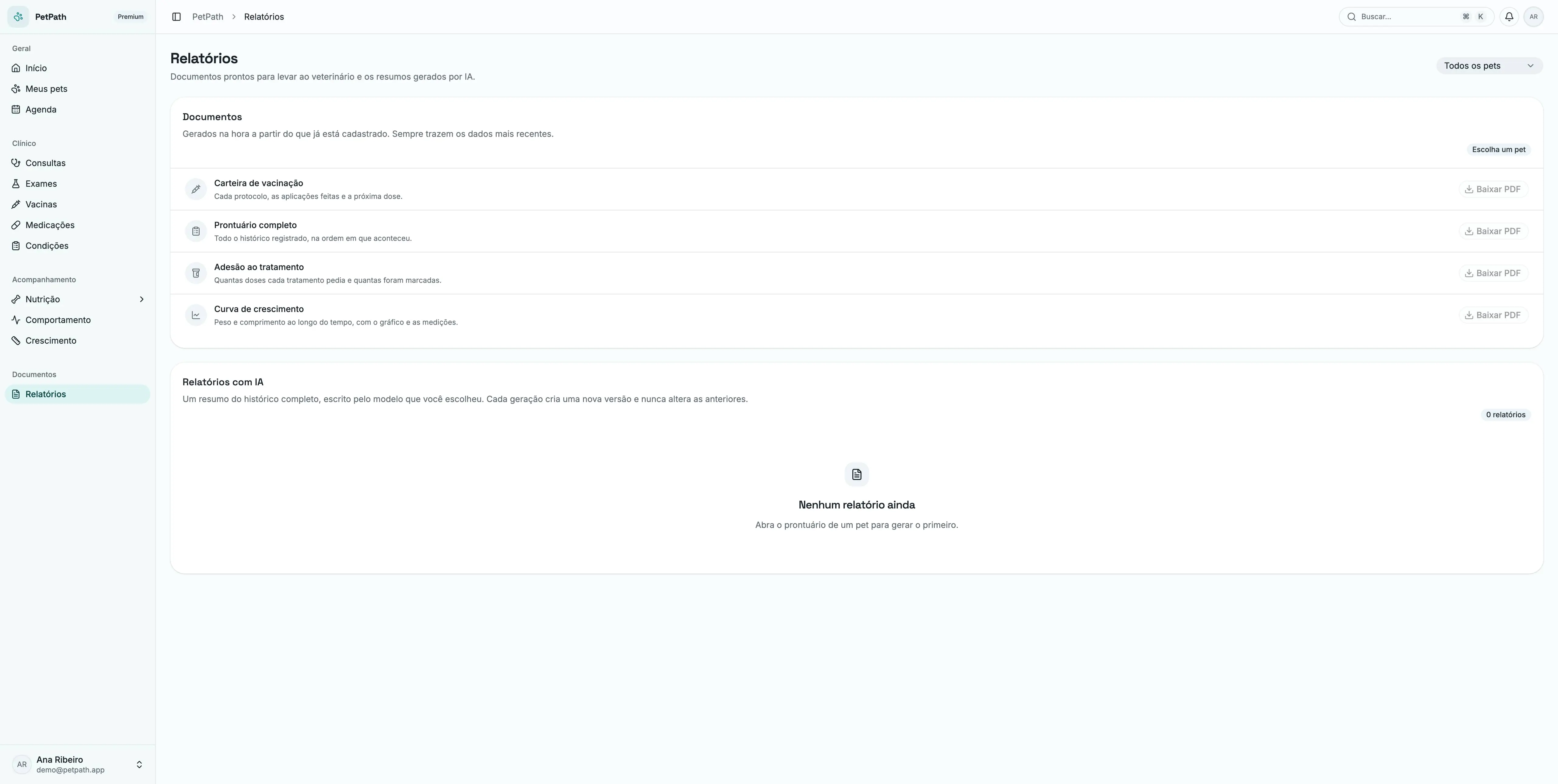The image size is (1558, 784).
Task: Click the Relatórios com IA heading
Action: (x=222, y=382)
